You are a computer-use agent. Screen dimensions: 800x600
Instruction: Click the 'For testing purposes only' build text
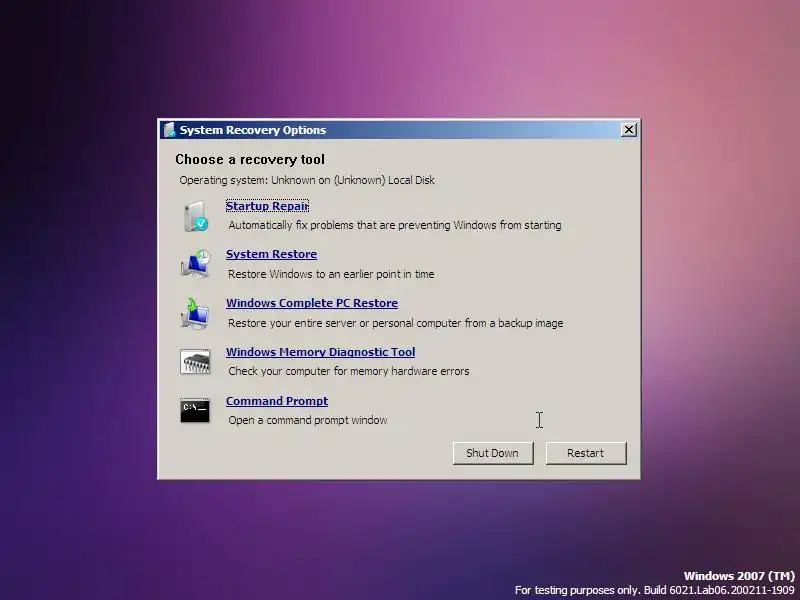pos(655,590)
